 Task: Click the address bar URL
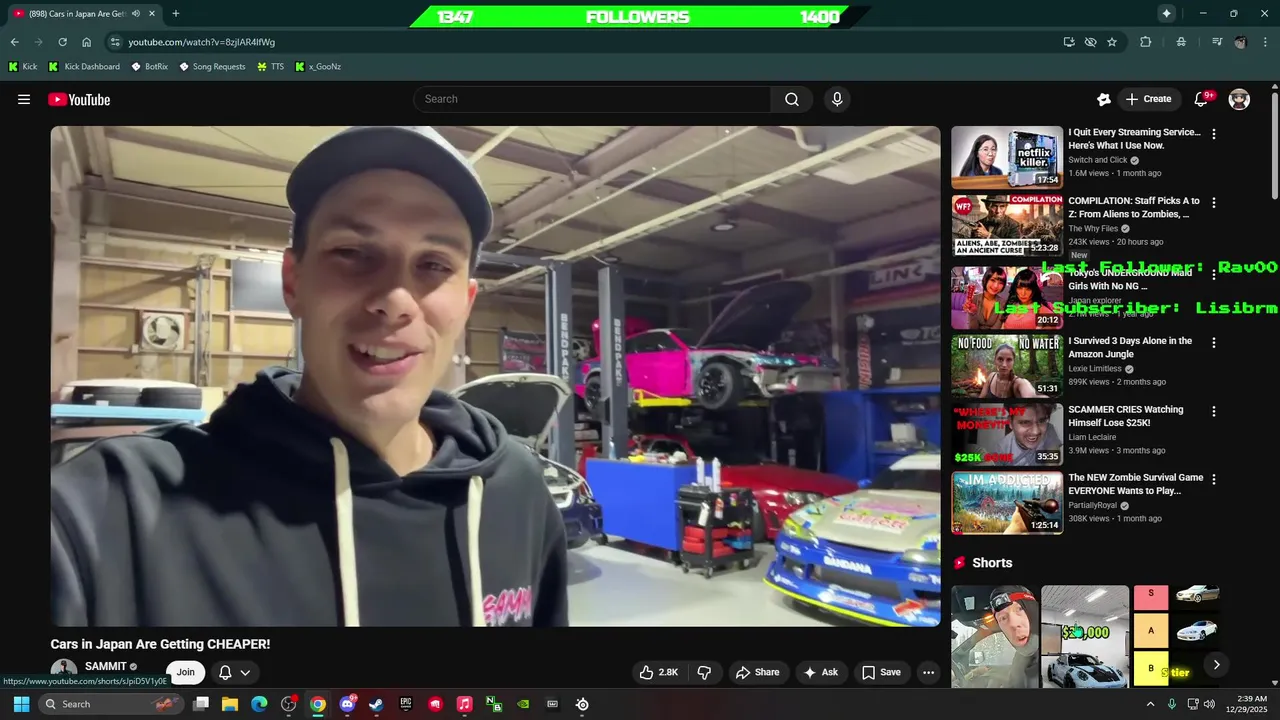point(201,42)
